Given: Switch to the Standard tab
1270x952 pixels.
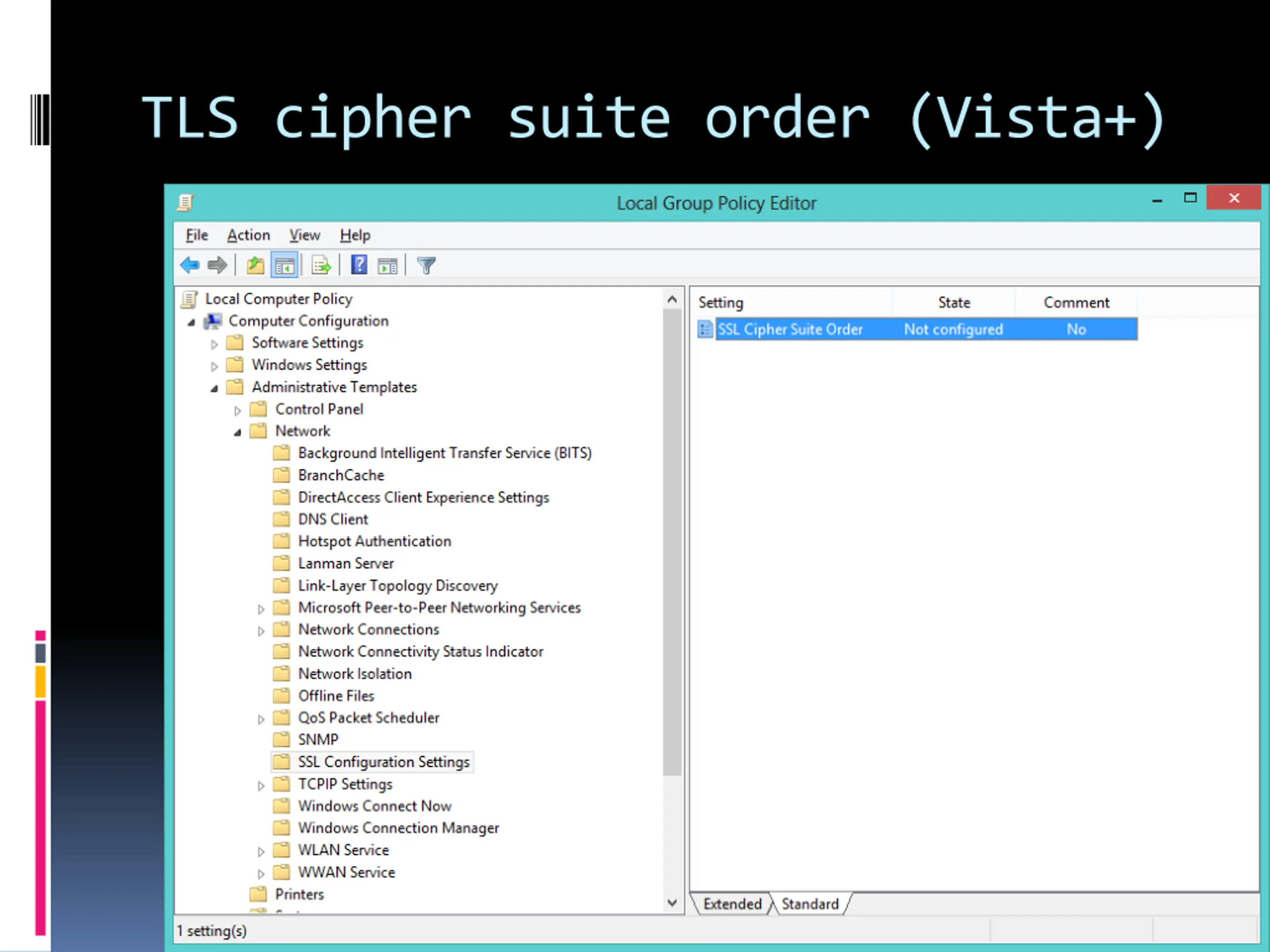Looking at the screenshot, I should pyautogui.click(x=810, y=904).
